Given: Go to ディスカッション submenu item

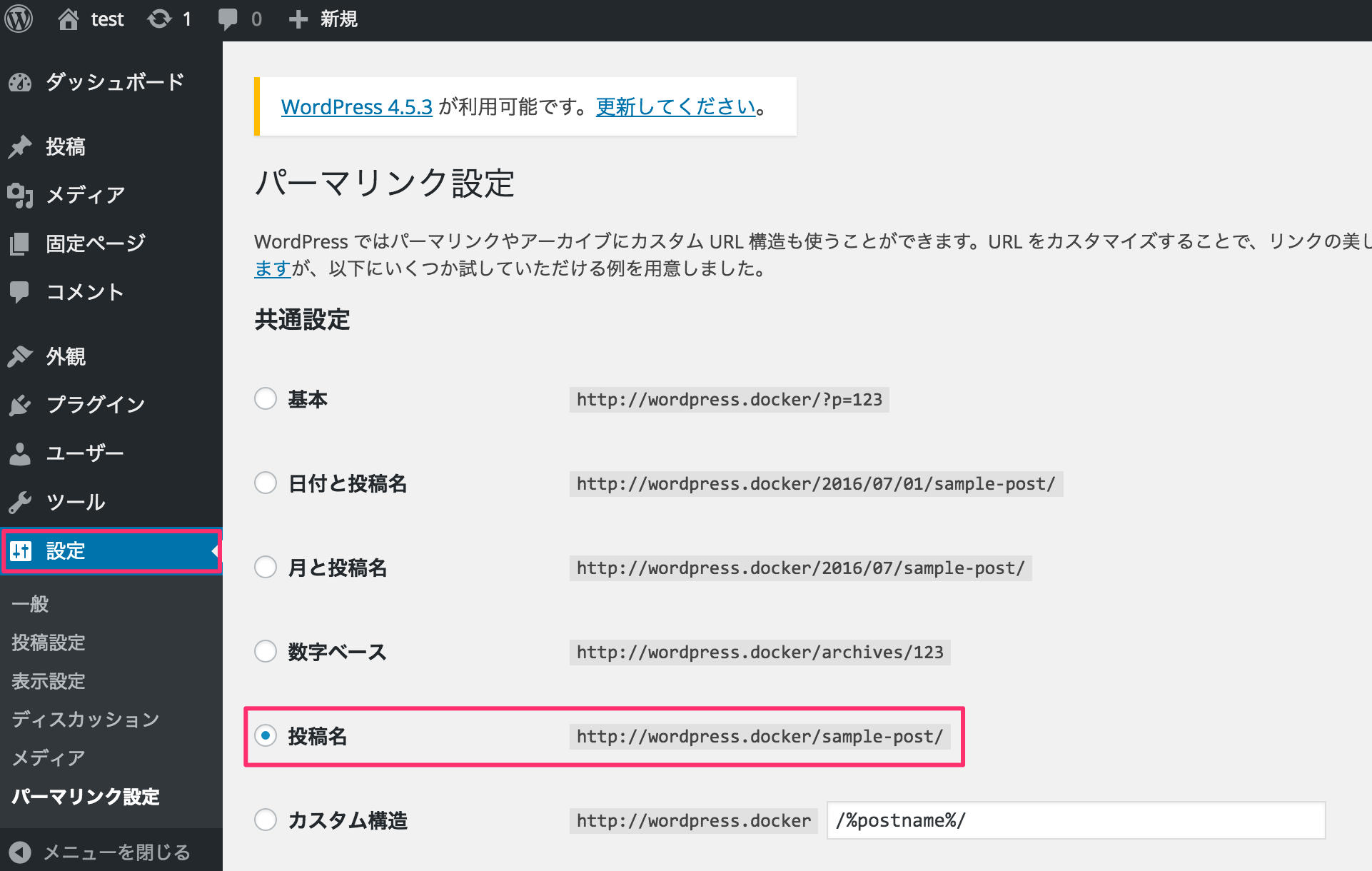Looking at the screenshot, I should click(86, 720).
